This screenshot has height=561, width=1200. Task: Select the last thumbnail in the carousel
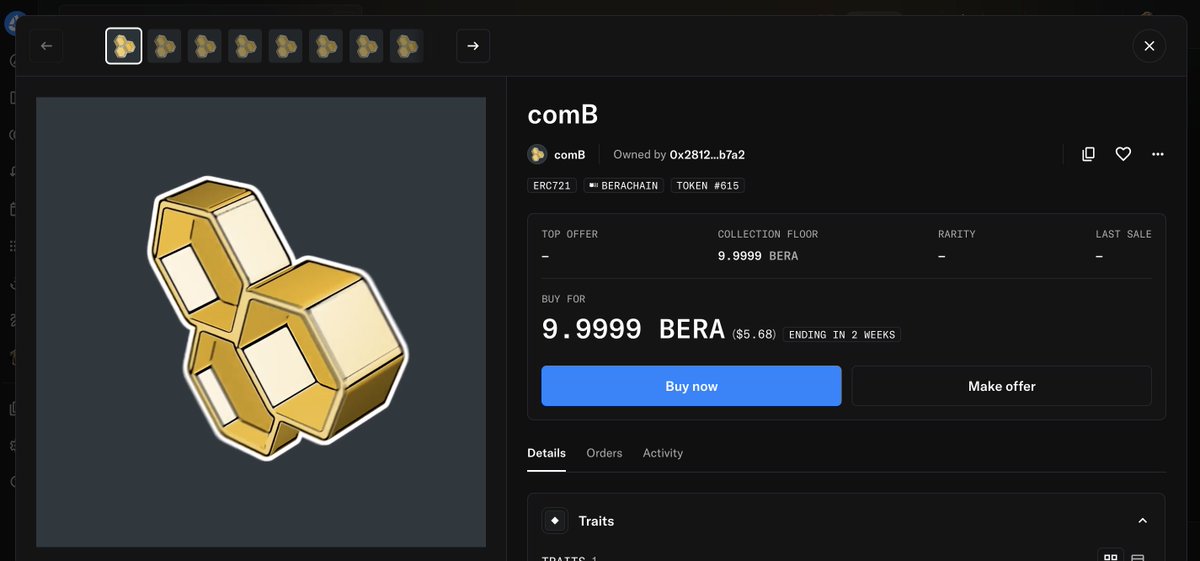[406, 46]
